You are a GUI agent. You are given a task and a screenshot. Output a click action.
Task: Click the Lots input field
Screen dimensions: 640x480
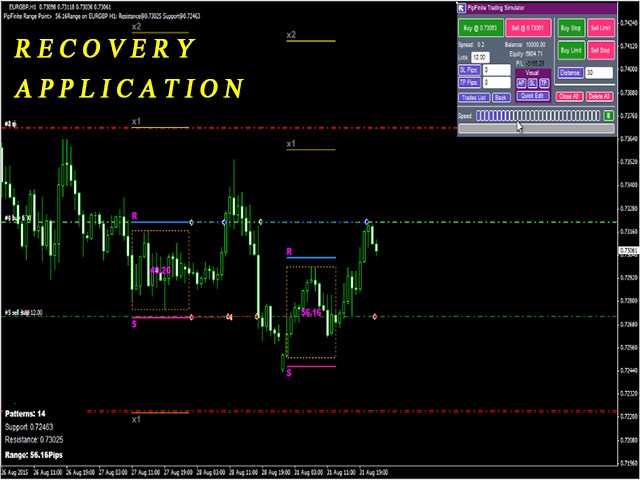point(480,58)
